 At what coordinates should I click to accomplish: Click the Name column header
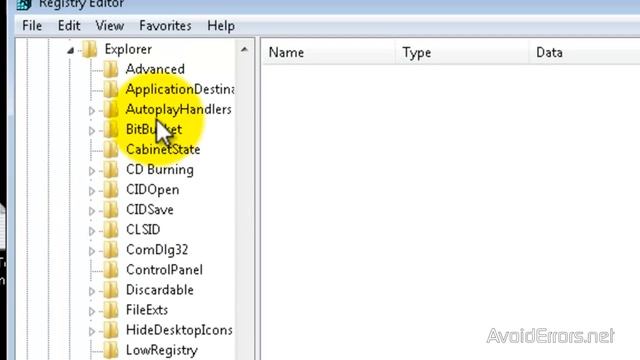tap(329, 52)
